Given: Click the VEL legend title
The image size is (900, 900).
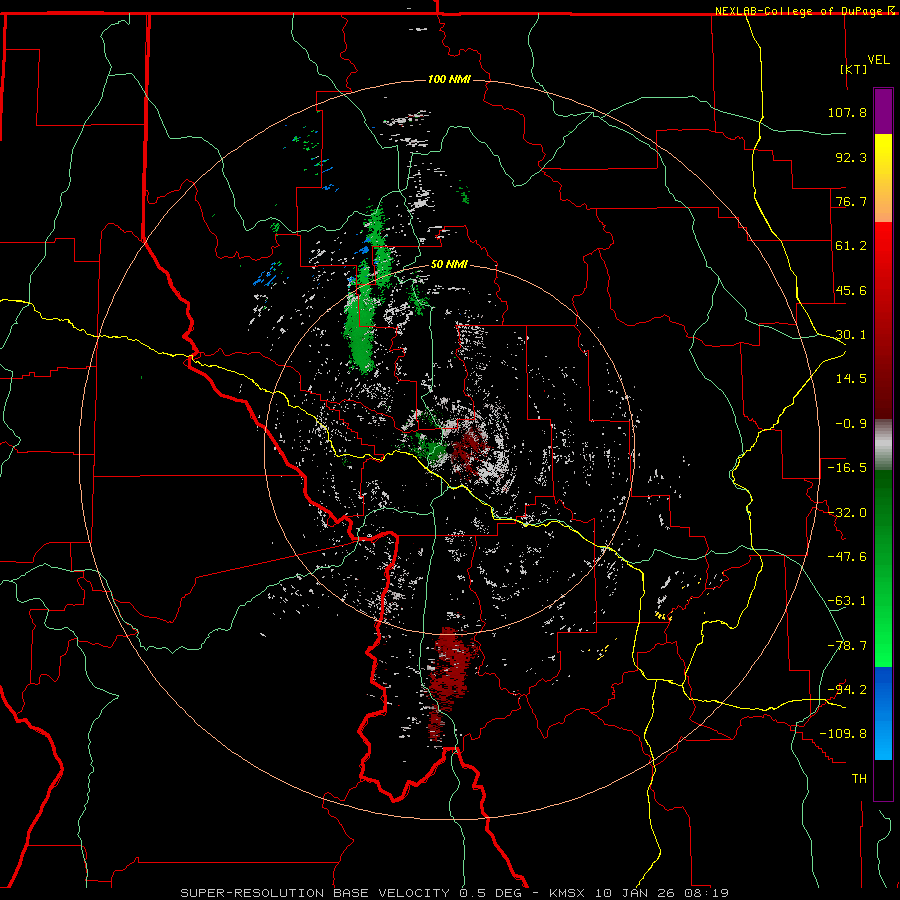Looking at the screenshot, I should point(879,60).
